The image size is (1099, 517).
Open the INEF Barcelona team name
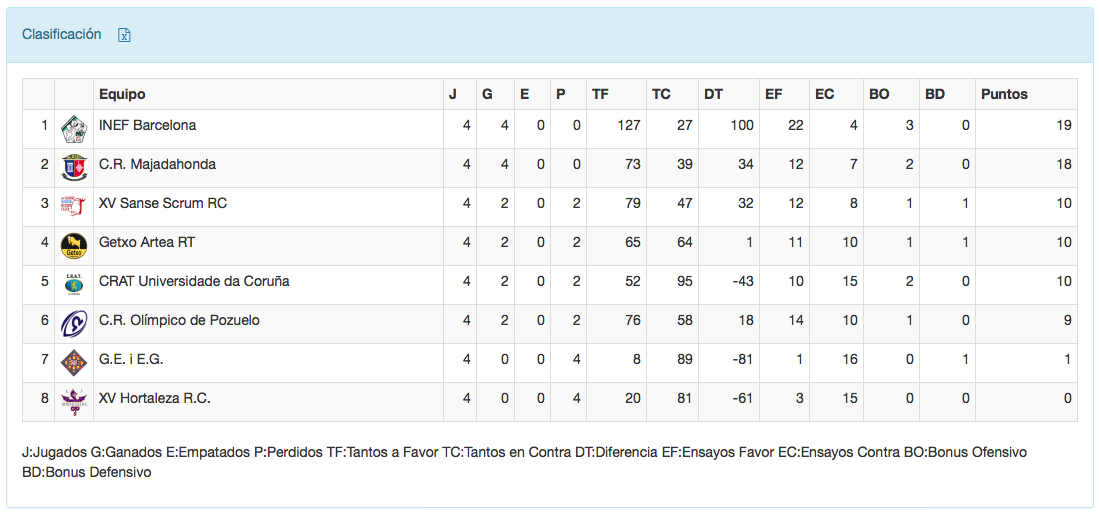pyautogui.click(x=147, y=126)
